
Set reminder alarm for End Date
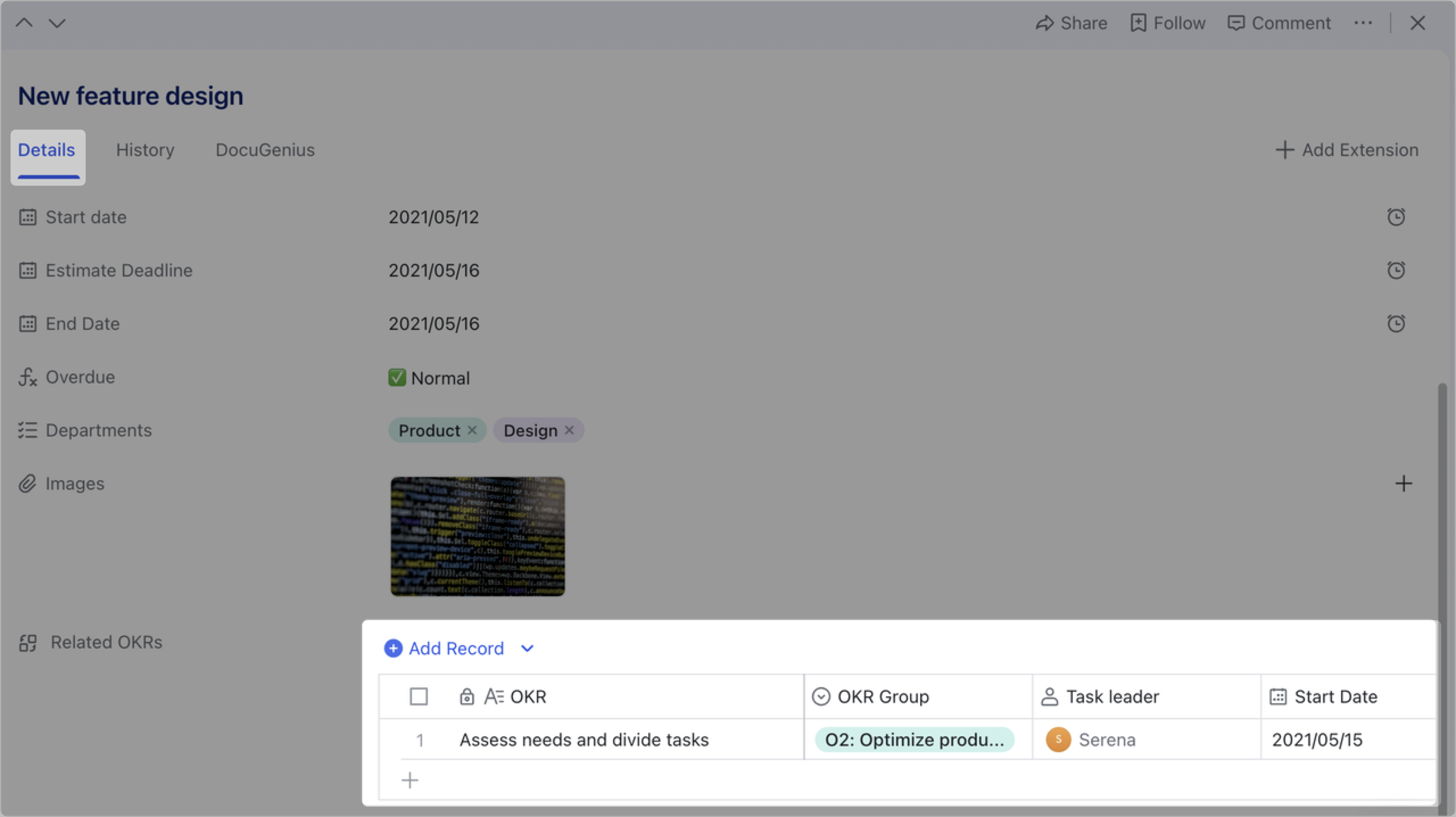click(x=1396, y=324)
